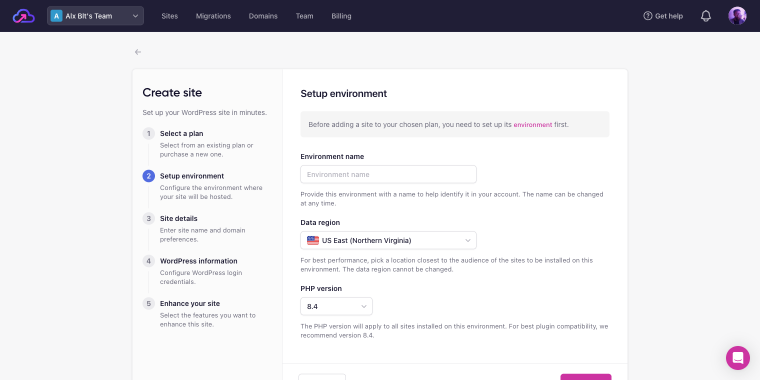Image resolution: width=760 pixels, height=380 pixels.
Task: Click the Get help question-mark icon
Action: pyautogui.click(x=648, y=16)
